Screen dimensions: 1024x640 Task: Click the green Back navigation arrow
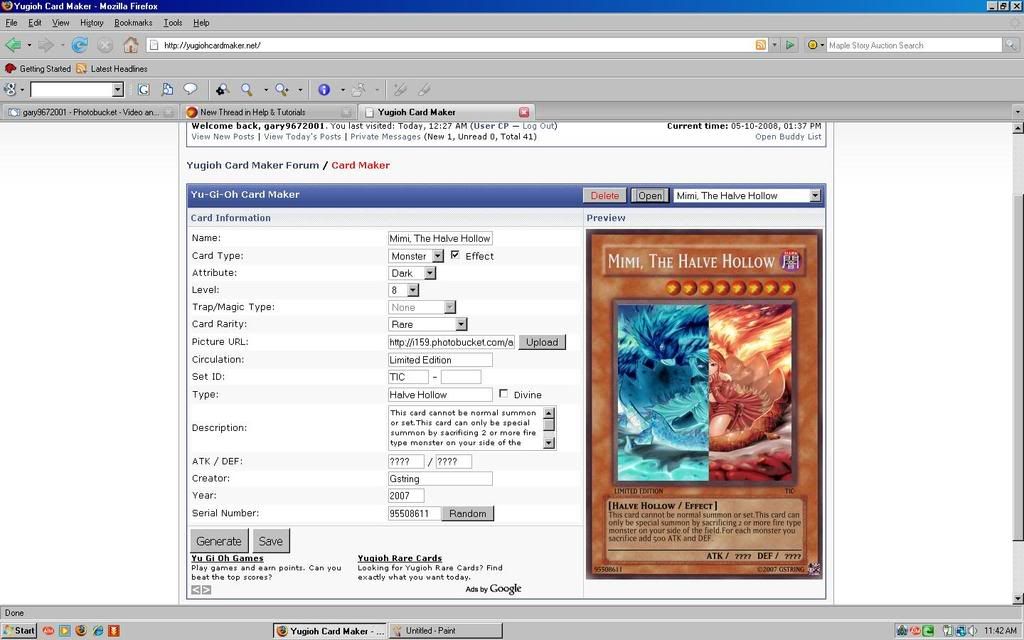point(14,45)
